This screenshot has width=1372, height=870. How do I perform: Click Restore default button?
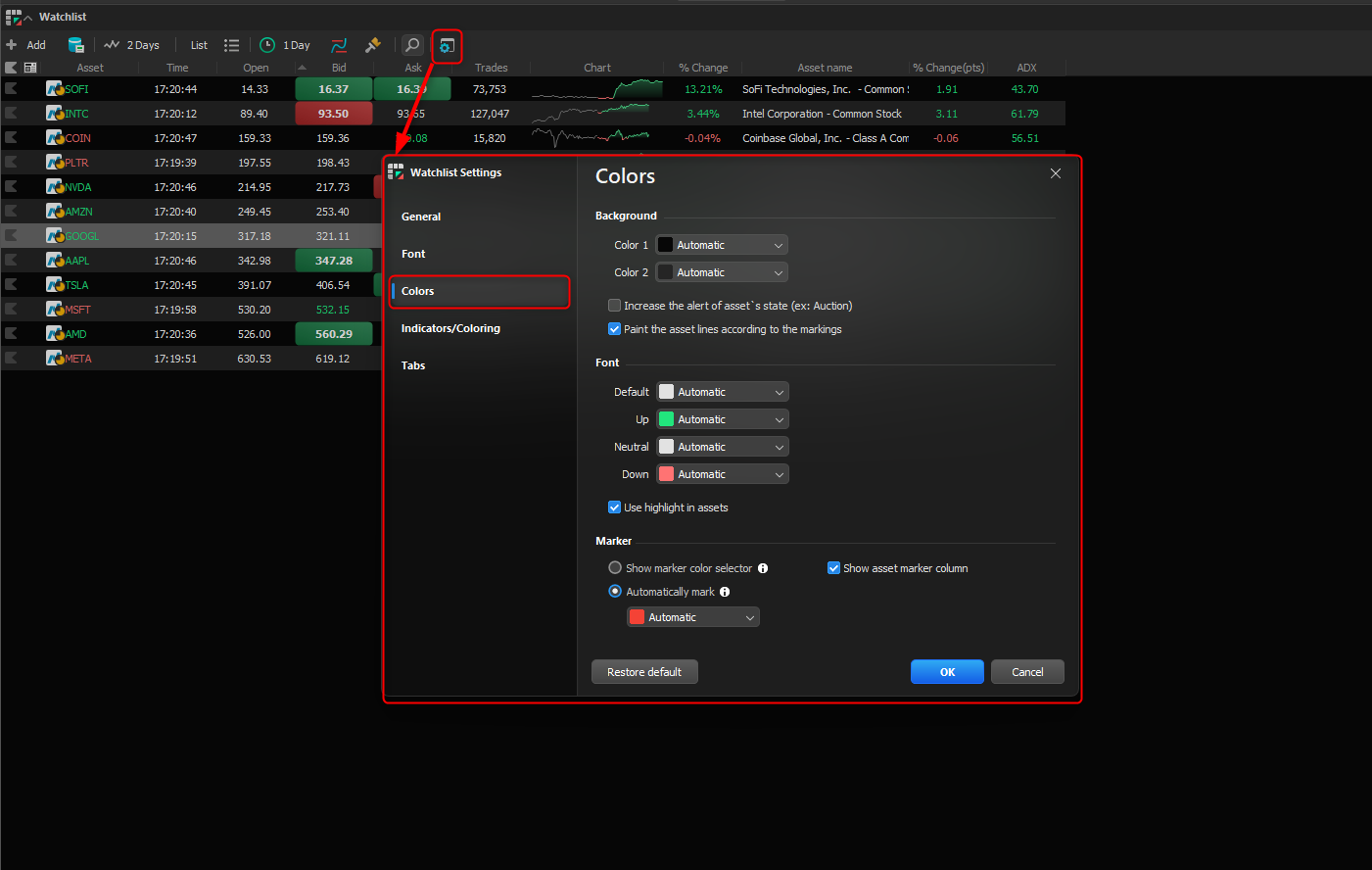point(644,672)
